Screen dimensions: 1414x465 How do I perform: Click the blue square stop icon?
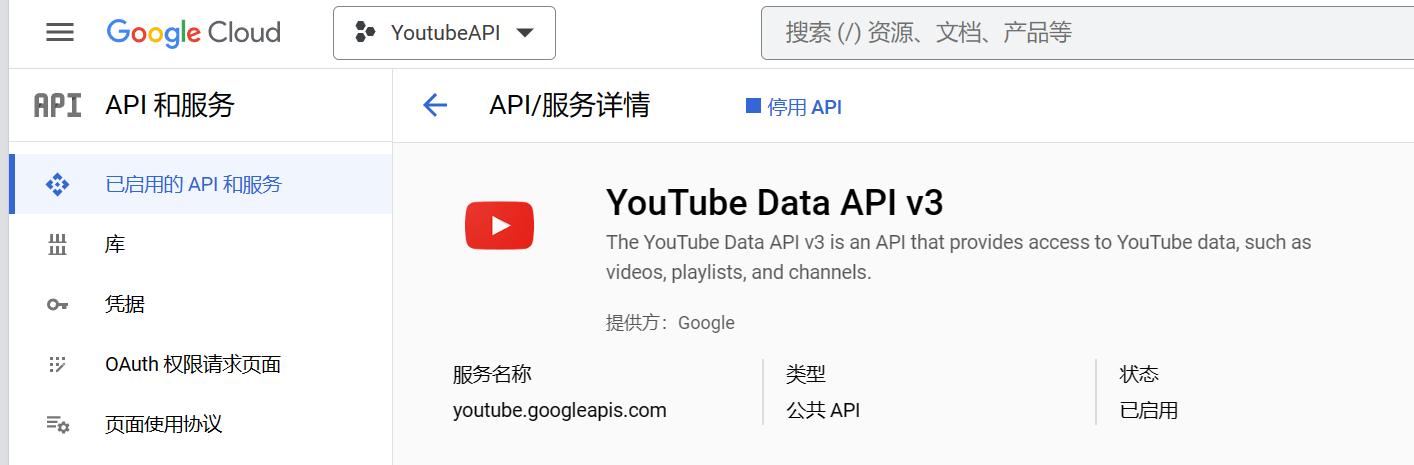pyautogui.click(x=754, y=106)
